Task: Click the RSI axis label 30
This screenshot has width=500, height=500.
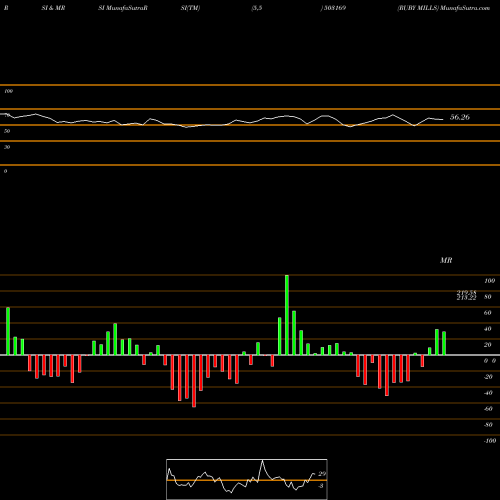Action: [x=7, y=147]
